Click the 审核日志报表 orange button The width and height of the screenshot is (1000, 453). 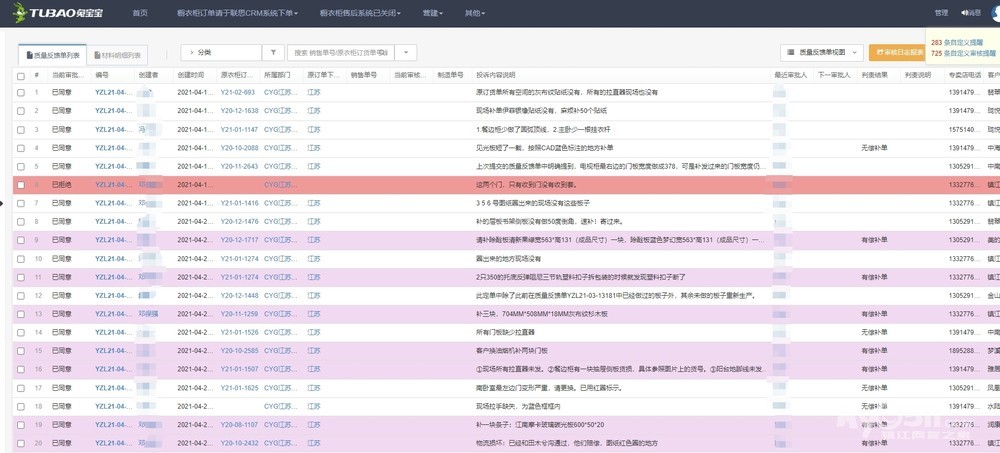pos(900,52)
